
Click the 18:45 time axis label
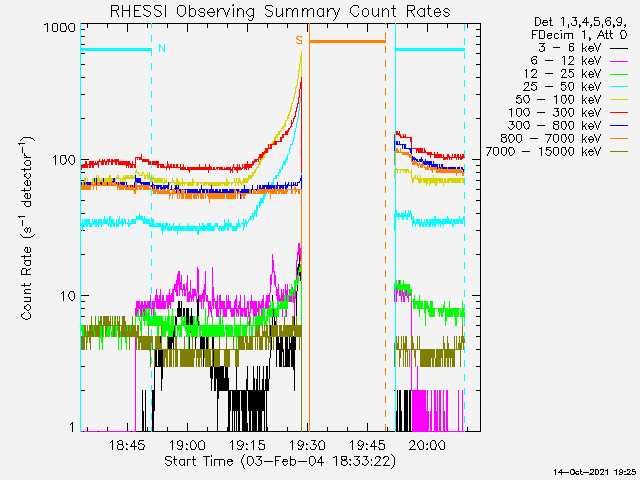127,445
